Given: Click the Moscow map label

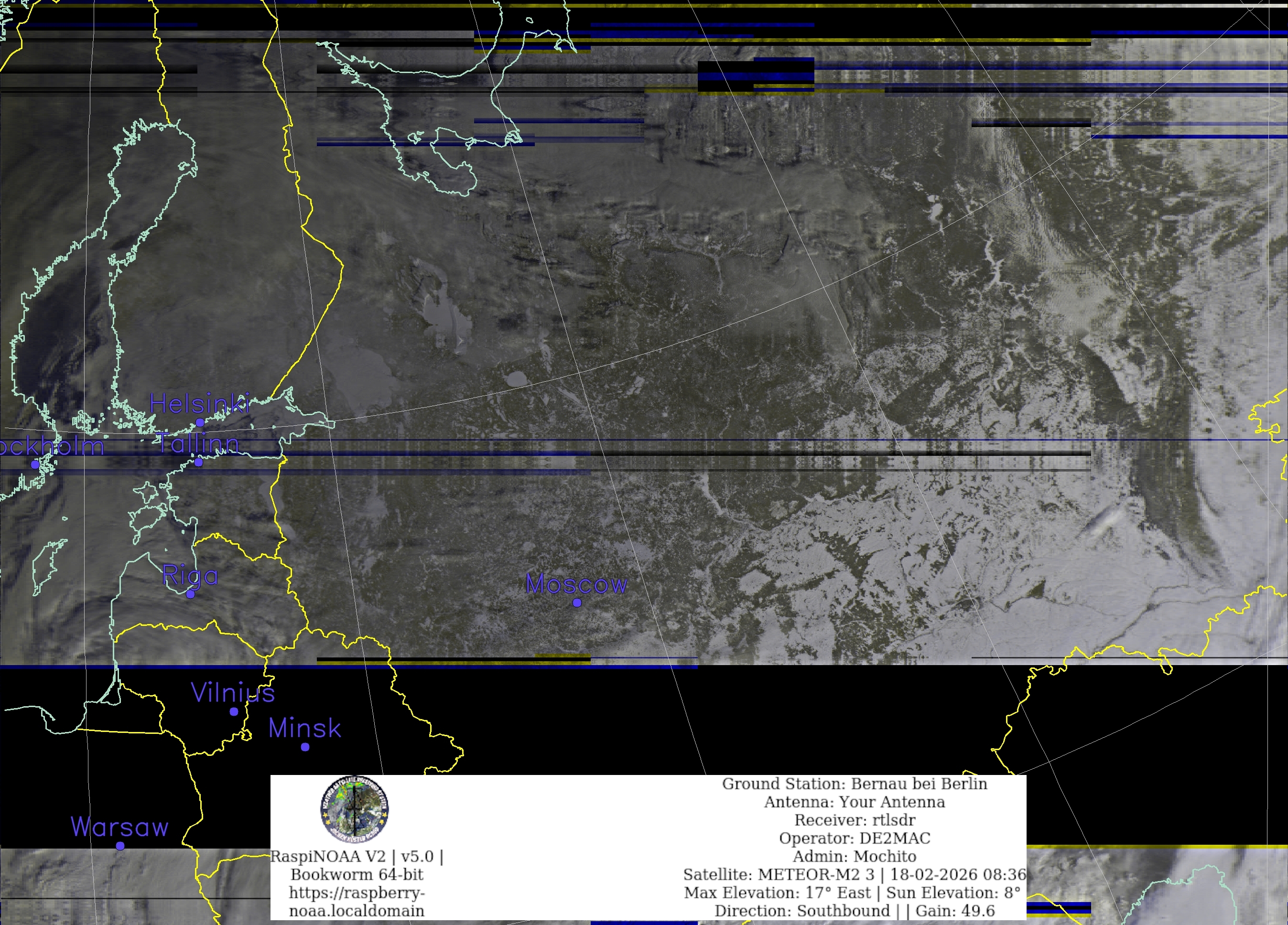Looking at the screenshot, I should [576, 584].
